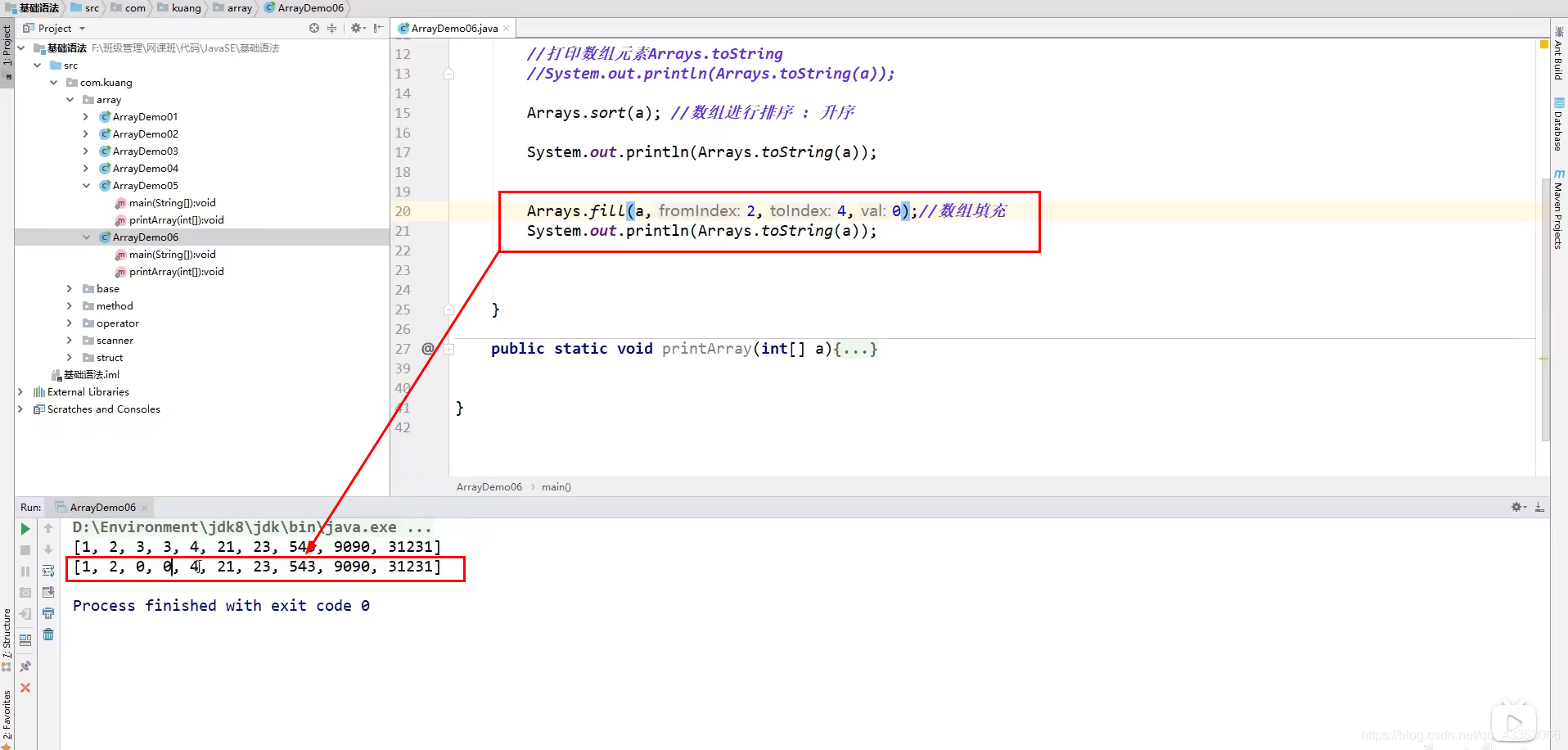This screenshot has width=1568, height=750.
Task: Click the restore layout icon in Run panel
Action: tap(25, 639)
